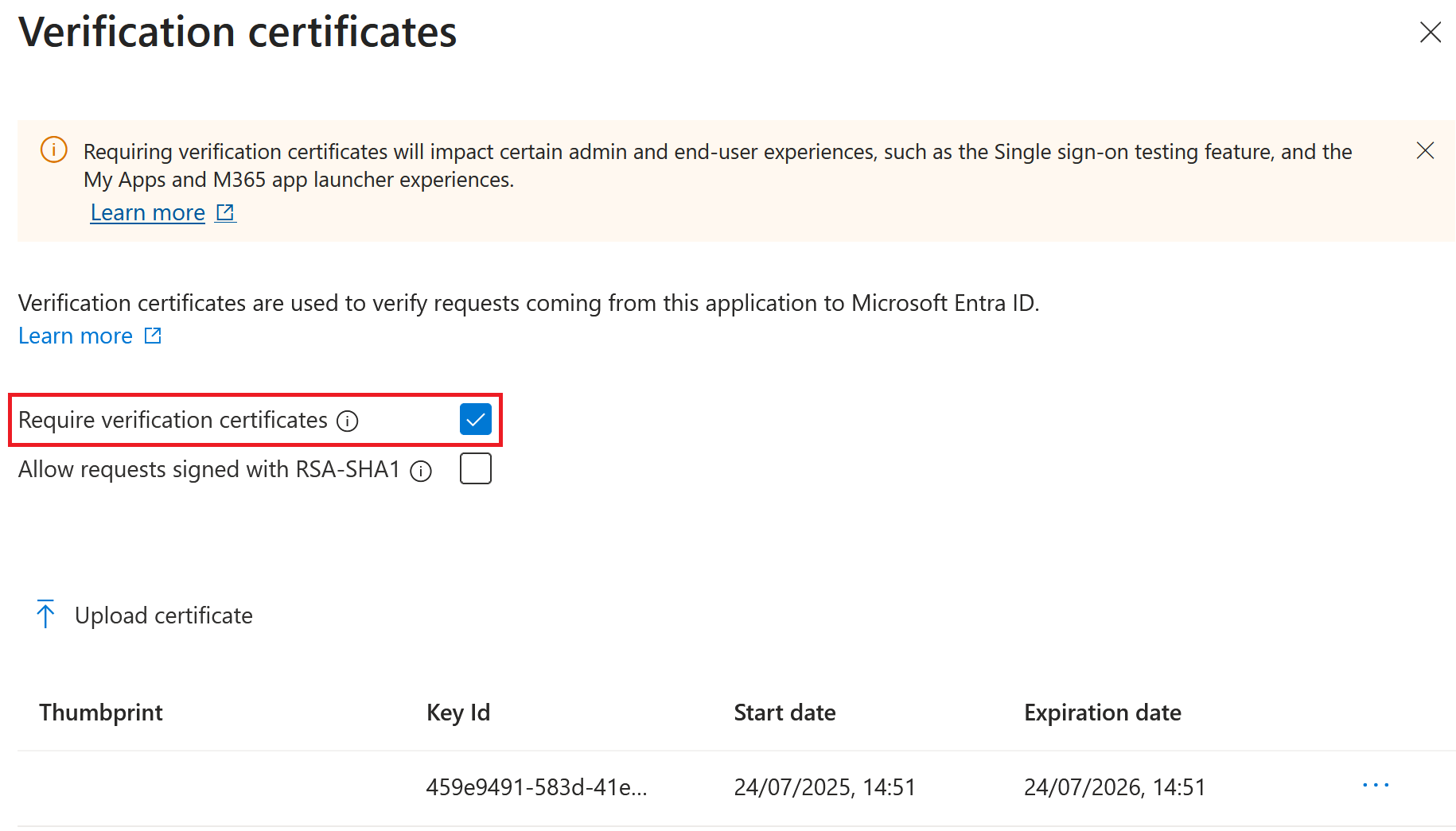Click the Expiration date column header
The width and height of the screenshot is (1456, 831).
point(1102,713)
